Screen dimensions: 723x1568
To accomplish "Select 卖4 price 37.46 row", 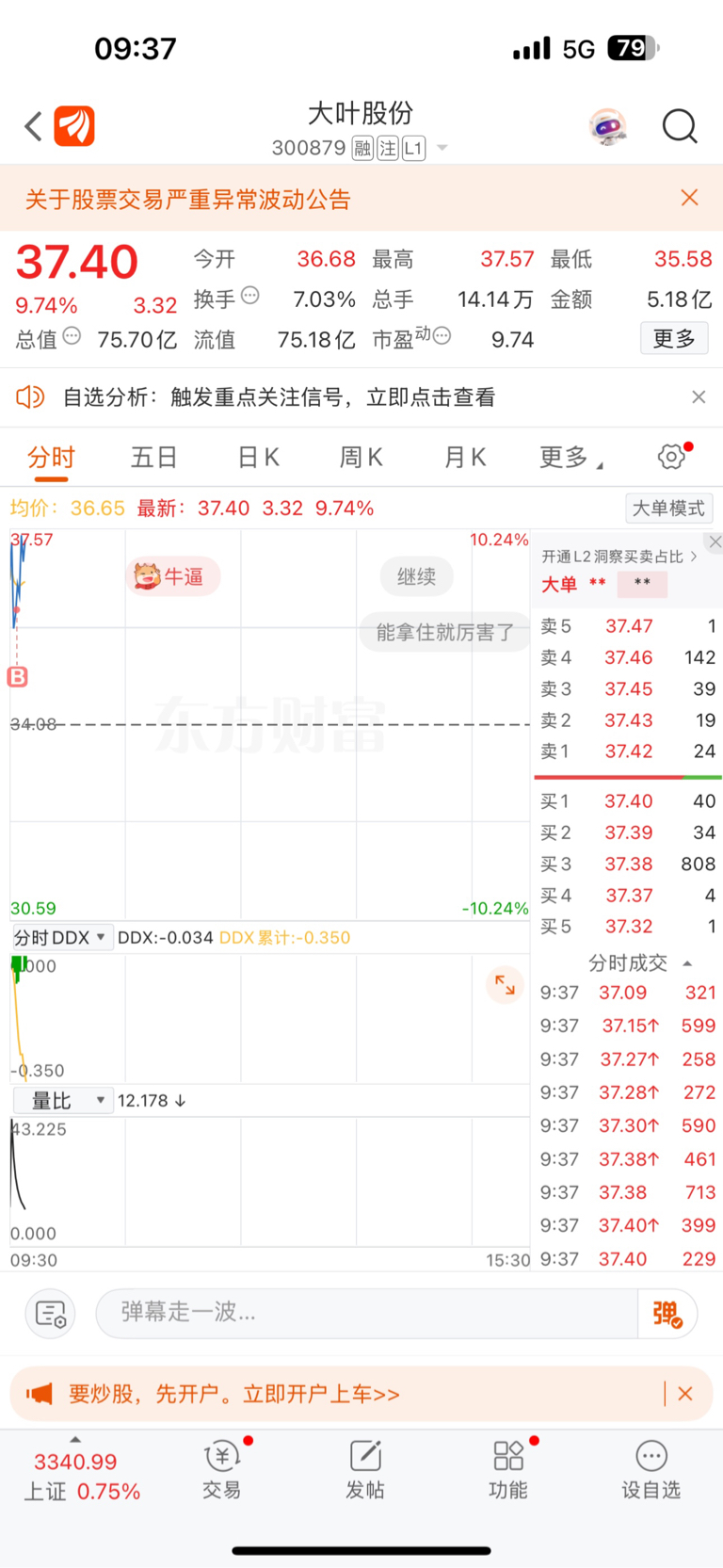I will tap(628, 657).
